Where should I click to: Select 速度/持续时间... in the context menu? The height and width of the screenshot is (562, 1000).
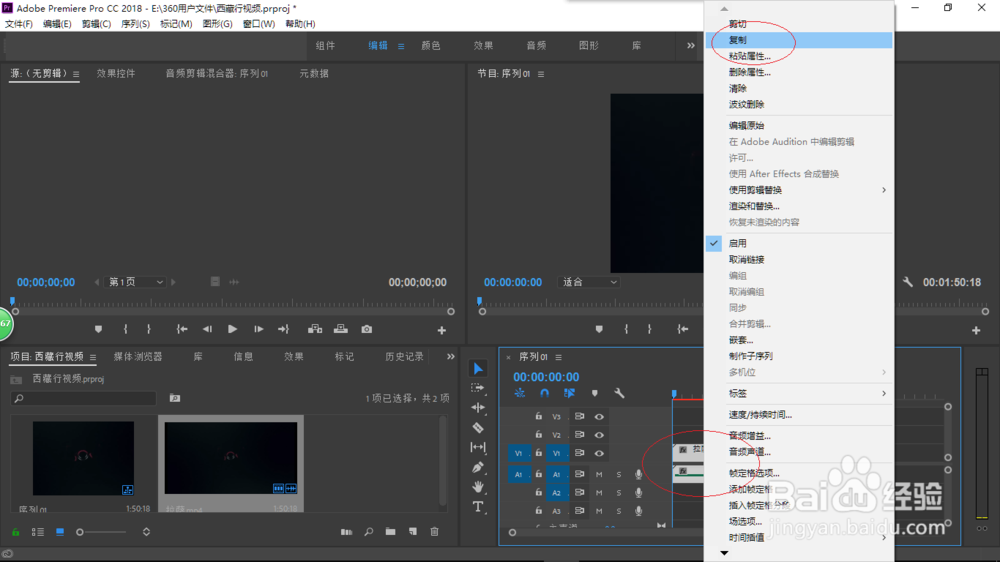[799, 415]
